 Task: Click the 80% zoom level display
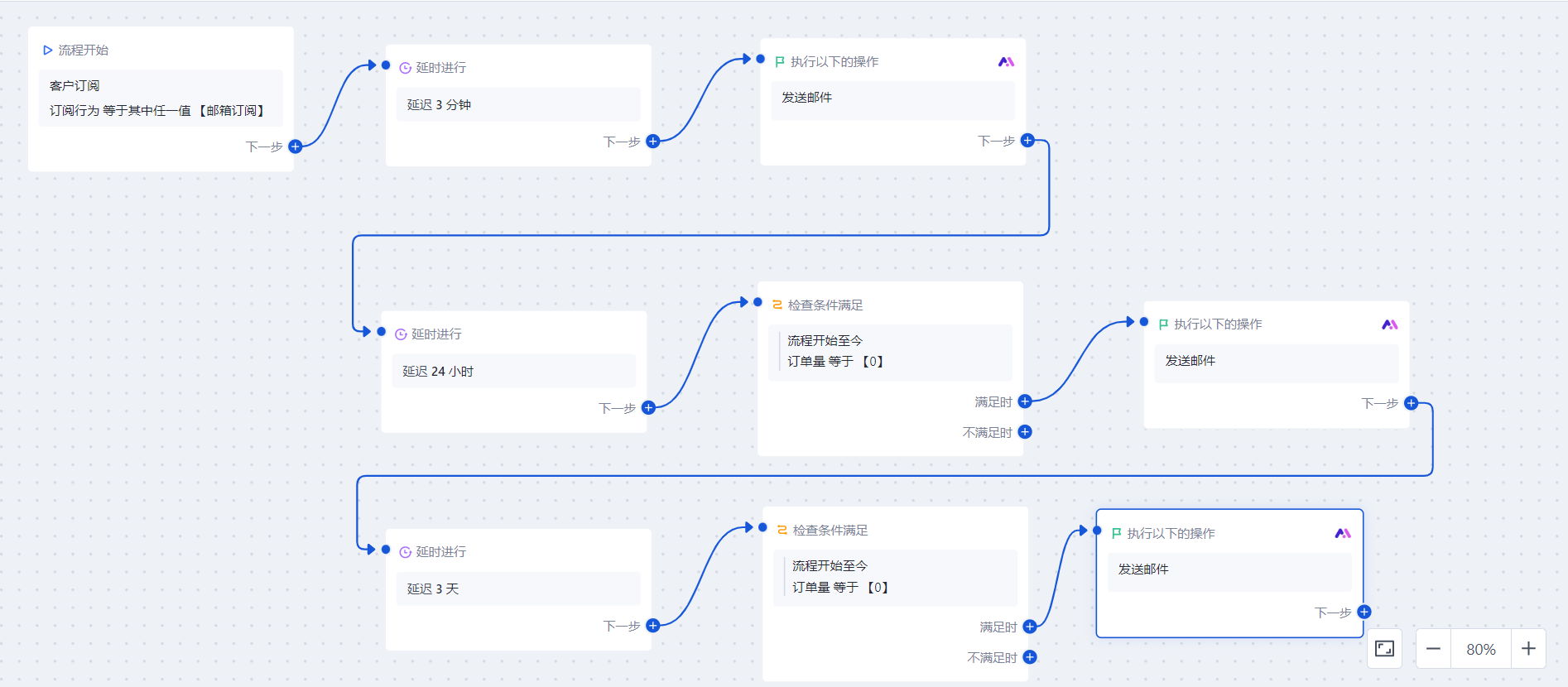[x=1481, y=649]
